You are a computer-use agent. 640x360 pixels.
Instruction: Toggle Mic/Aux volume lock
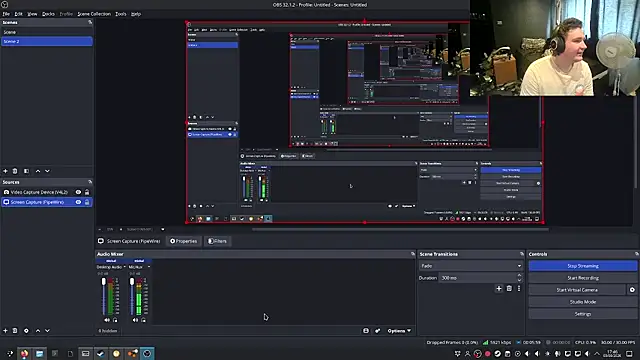(143, 320)
